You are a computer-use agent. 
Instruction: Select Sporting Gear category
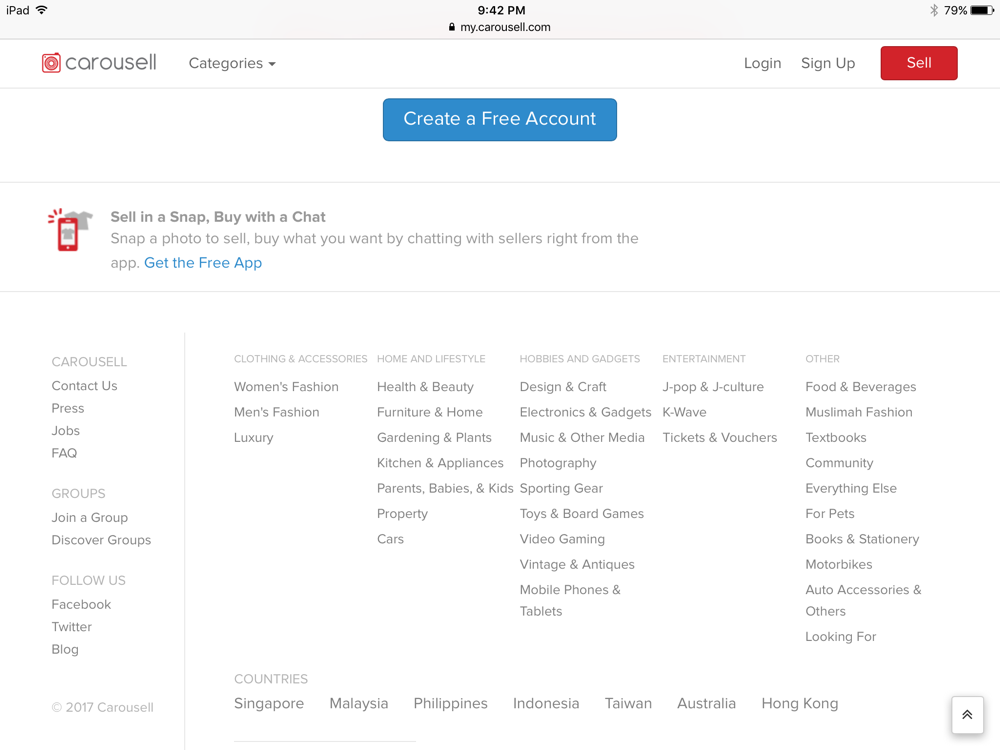pyautogui.click(x=561, y=489)
